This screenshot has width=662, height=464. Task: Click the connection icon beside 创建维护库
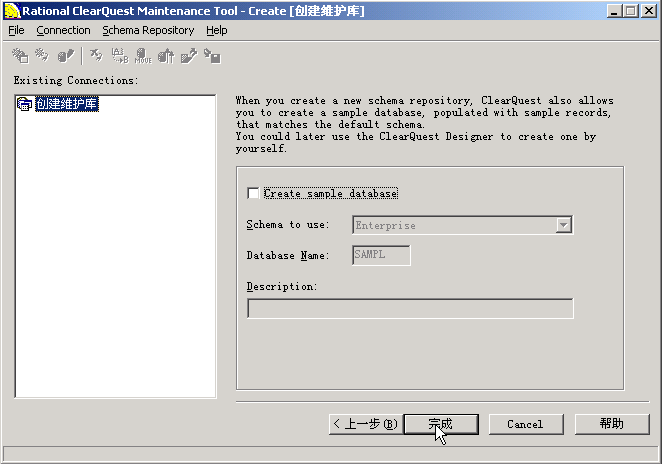coord(24,104)
